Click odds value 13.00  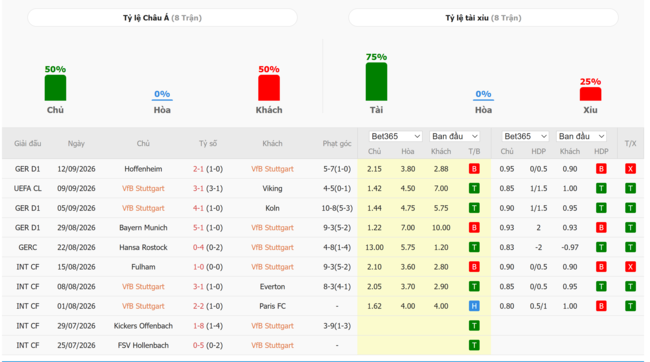(374, 247)
